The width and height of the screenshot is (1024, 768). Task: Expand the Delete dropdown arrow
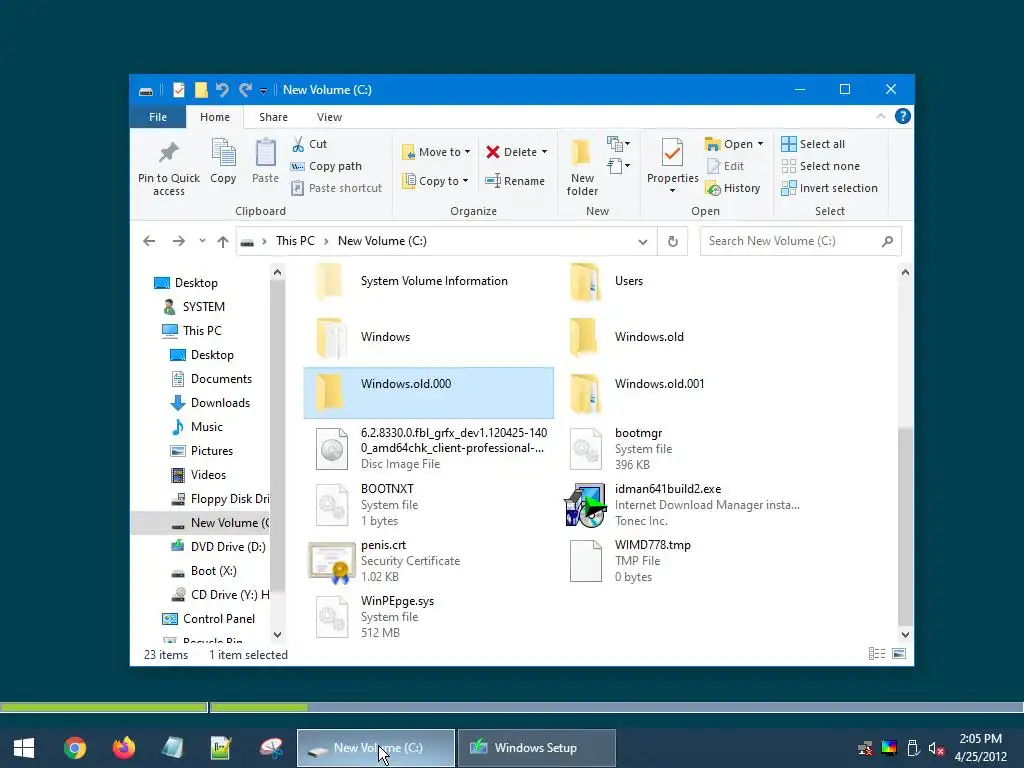(x=544, y=152)
